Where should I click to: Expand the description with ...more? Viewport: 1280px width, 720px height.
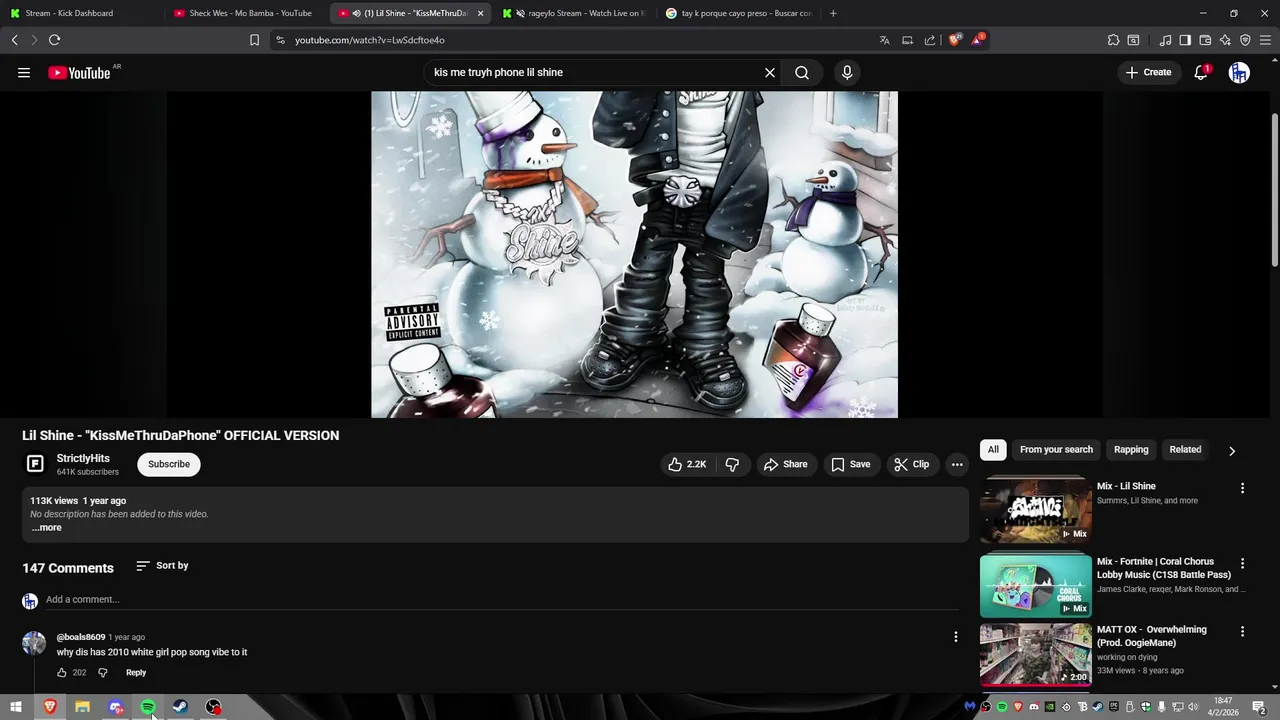pyautogui.click(x=47, y=527)
